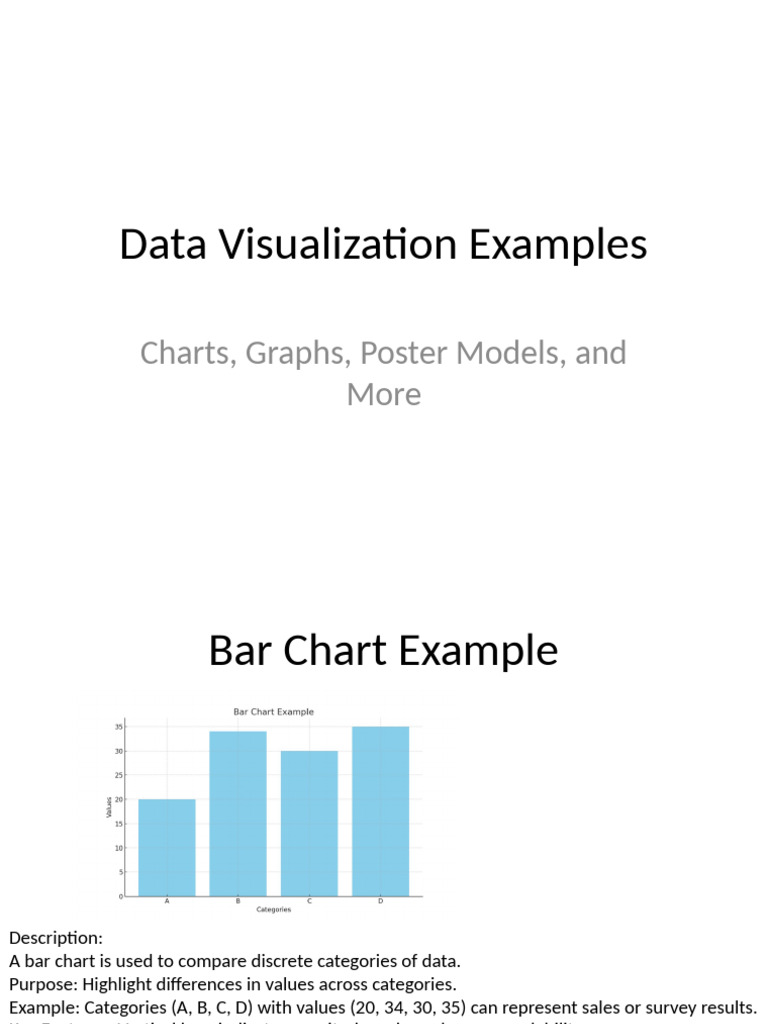Click the "Purpose: Highlight differences" line
The width and height of the screenshot is (768, 1024).
232,984
